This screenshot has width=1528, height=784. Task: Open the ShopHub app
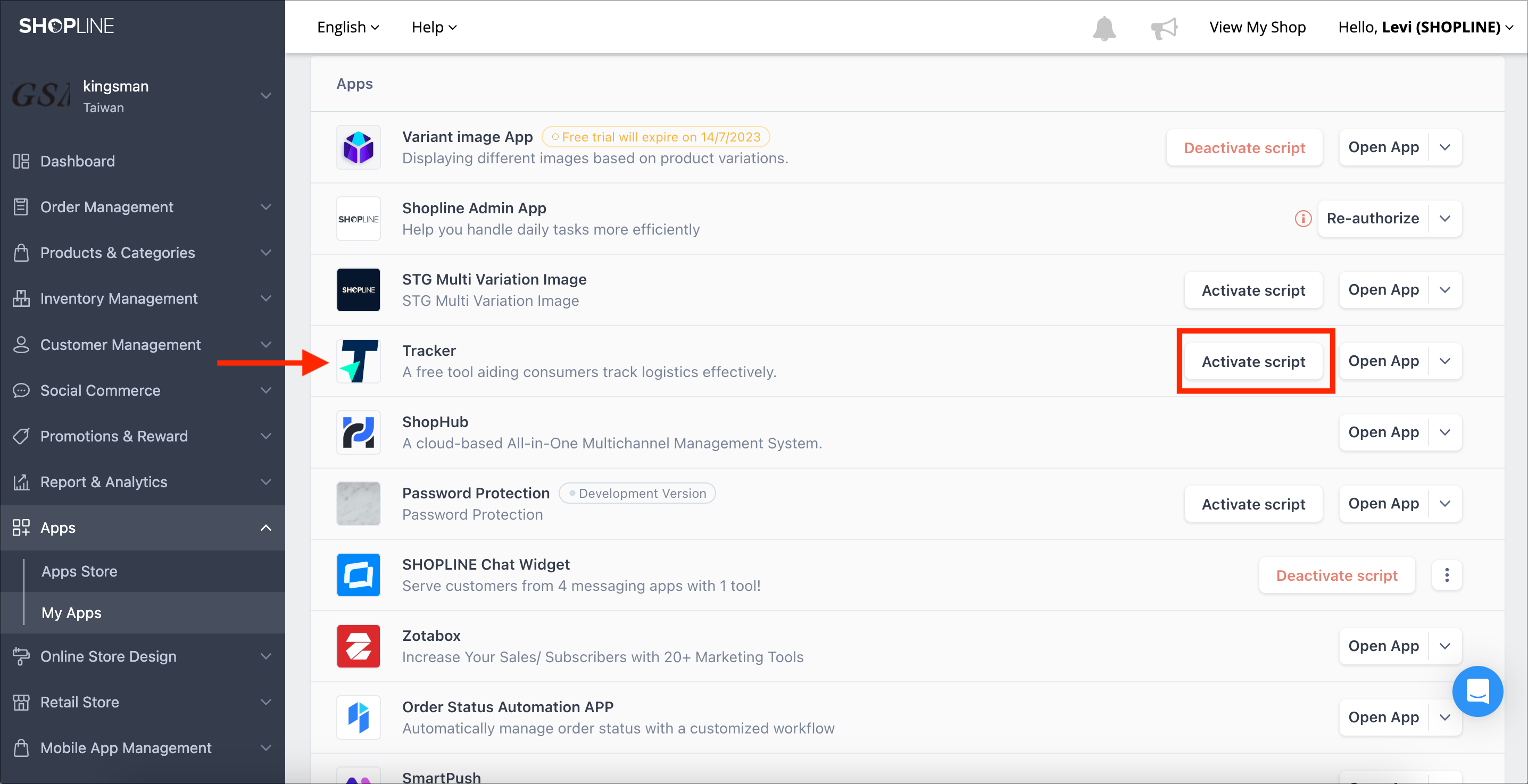[x=1383, y=432]
